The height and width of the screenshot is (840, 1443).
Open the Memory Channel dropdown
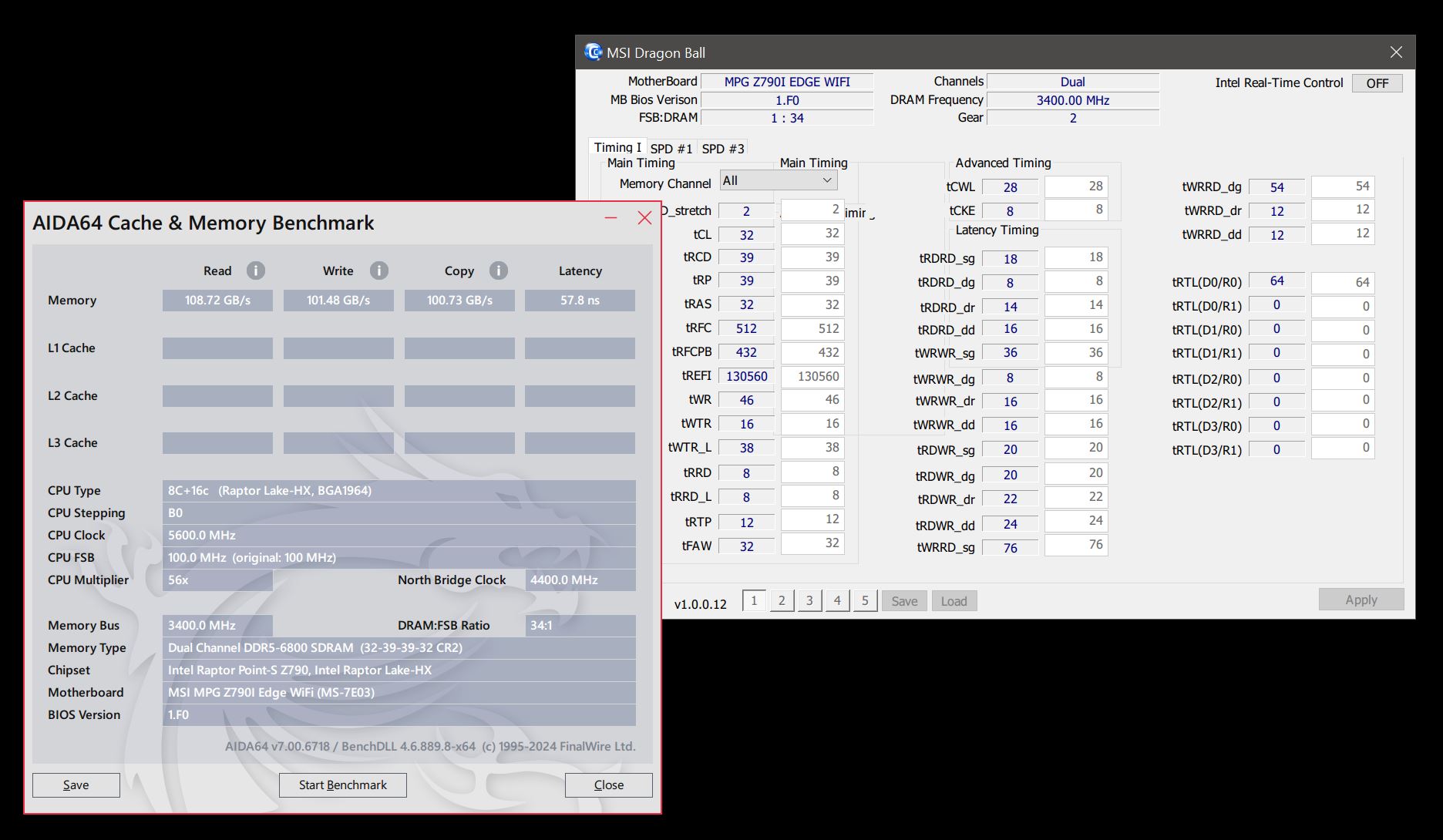779,180
